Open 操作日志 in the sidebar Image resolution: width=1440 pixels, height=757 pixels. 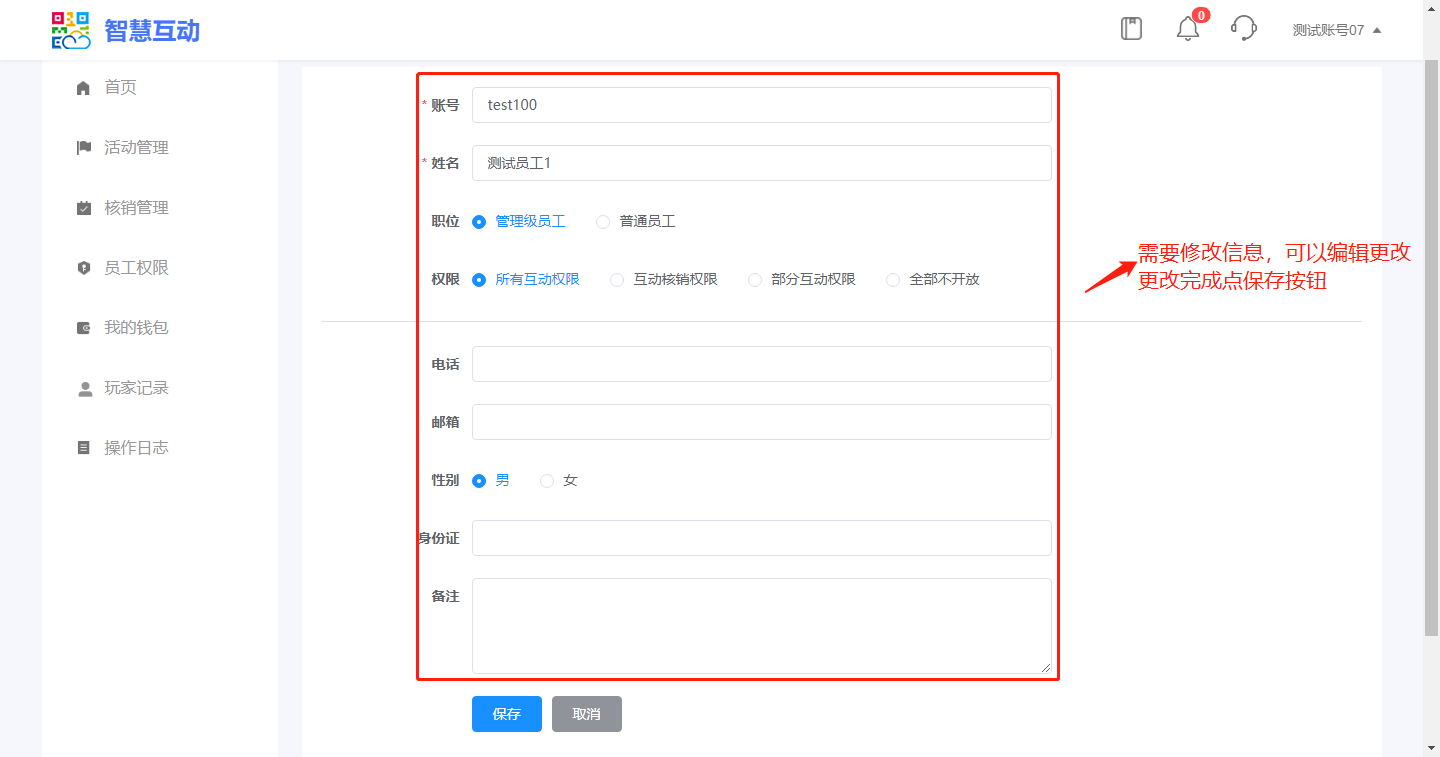pos(136,448)
